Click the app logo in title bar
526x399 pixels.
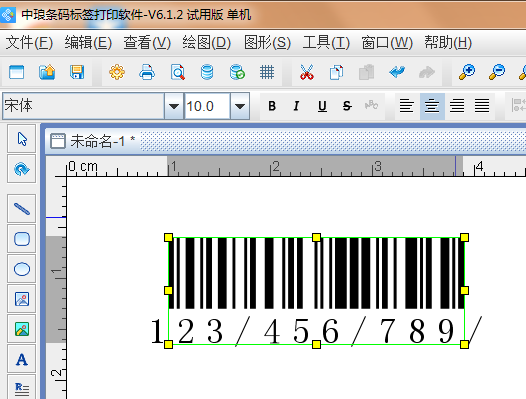click(x=7, y=15)
